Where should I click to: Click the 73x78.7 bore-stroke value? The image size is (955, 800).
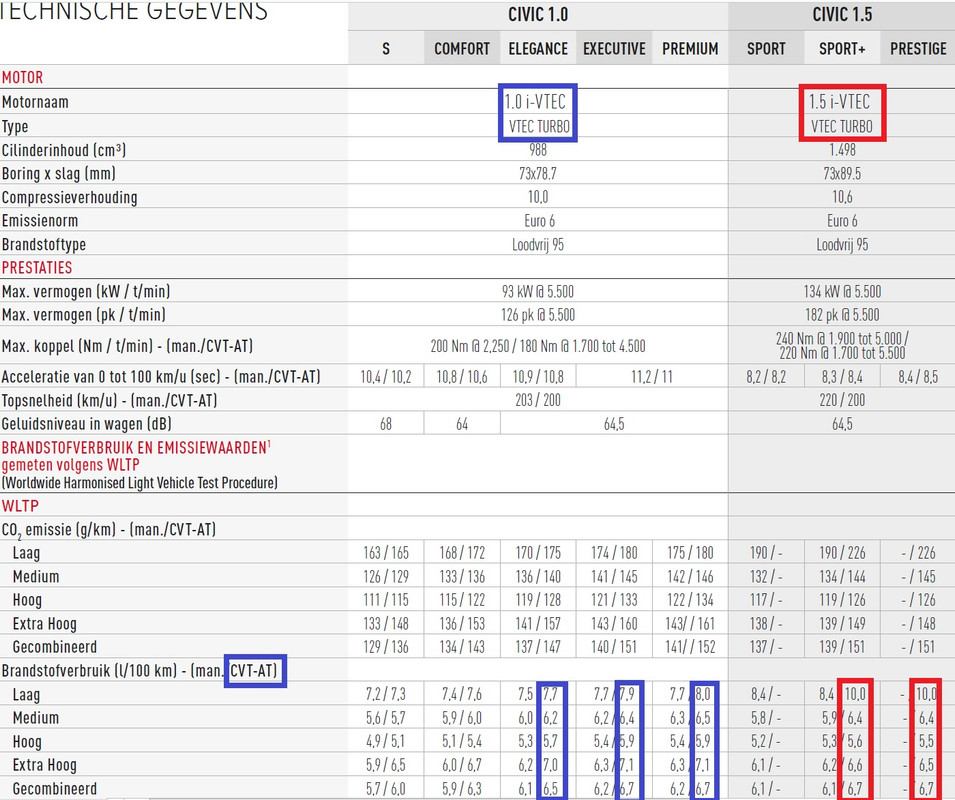pyautogui.click(x=538, y=174)
